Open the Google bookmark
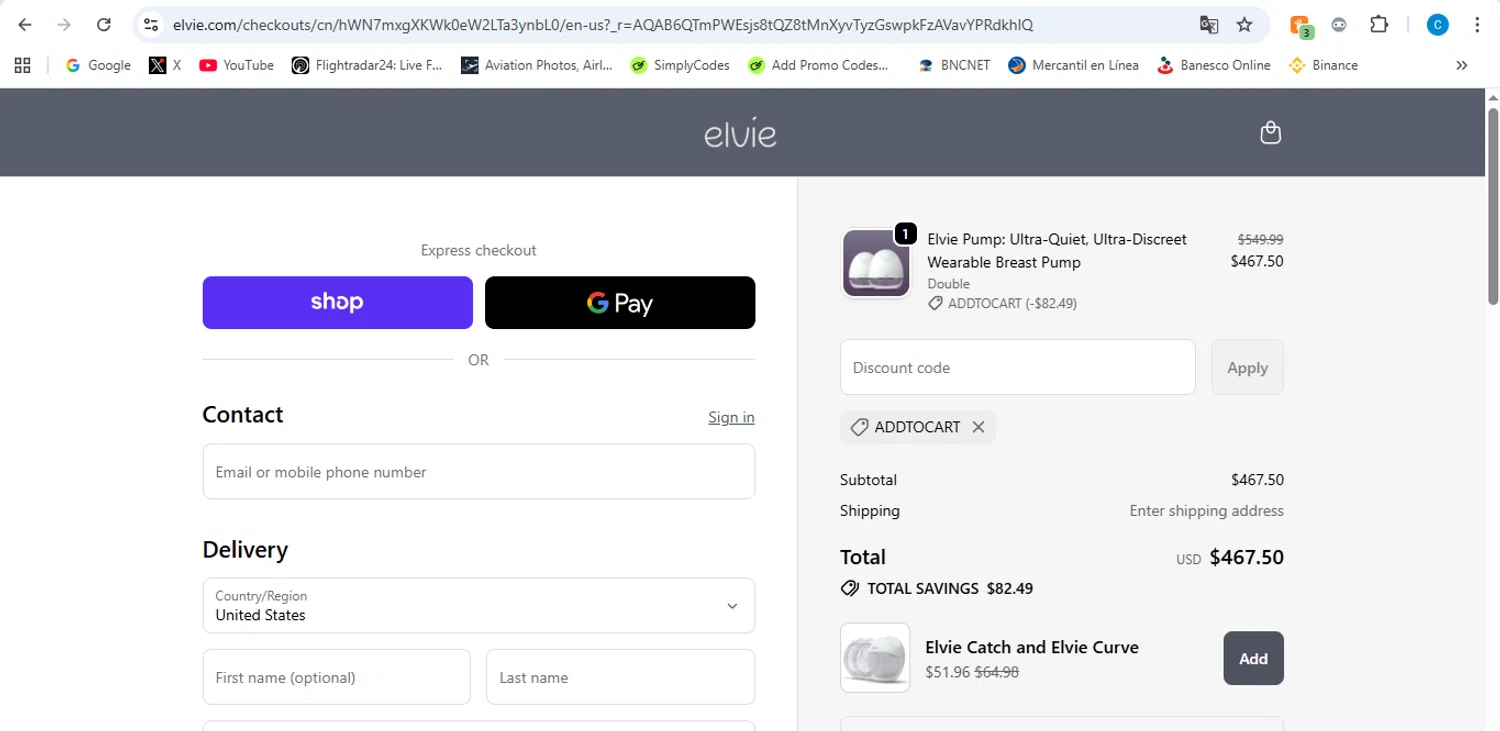The image size is (1500, 731). (x=98, y=65)
